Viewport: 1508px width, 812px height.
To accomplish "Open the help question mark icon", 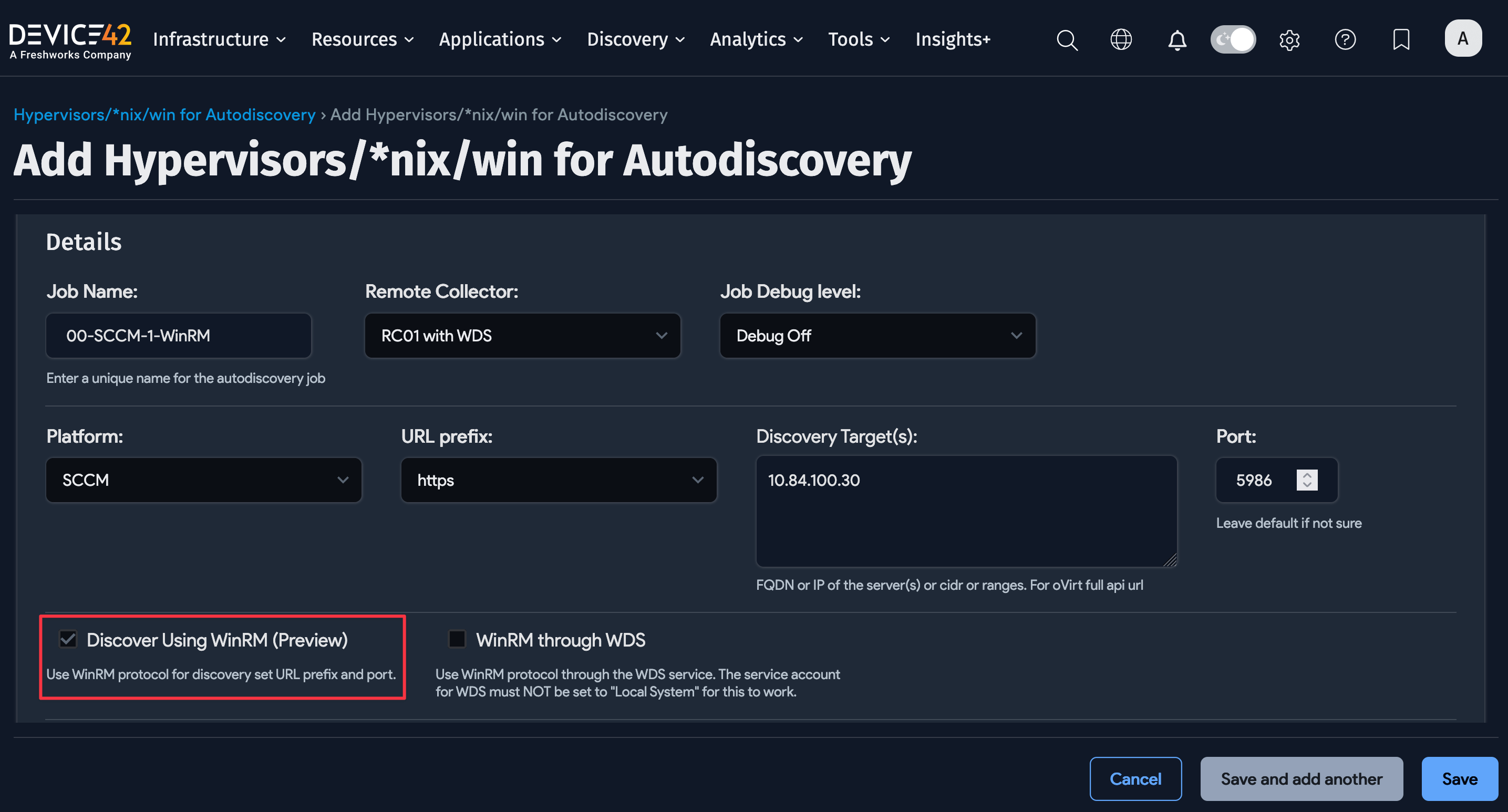I will point(1345,40).
